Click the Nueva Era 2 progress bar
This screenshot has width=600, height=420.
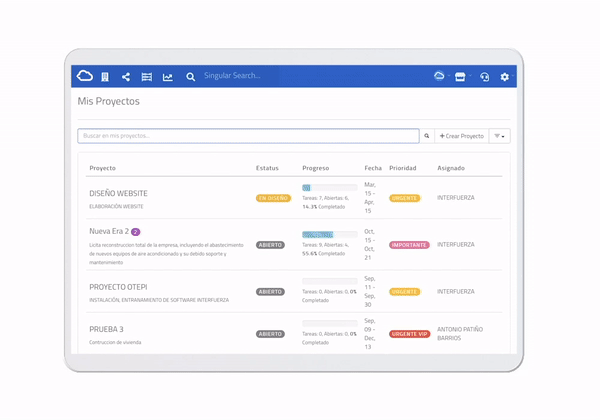(x=329, y=234)
